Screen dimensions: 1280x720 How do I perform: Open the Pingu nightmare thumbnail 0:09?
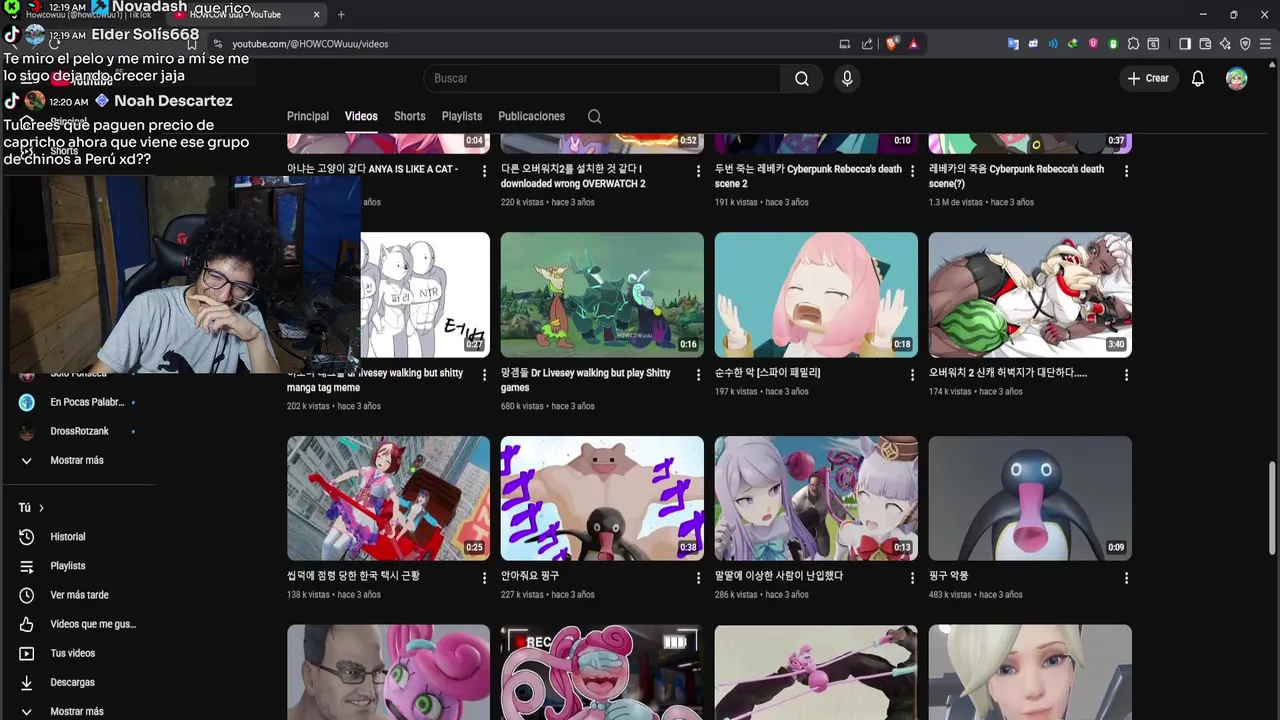1030,498
